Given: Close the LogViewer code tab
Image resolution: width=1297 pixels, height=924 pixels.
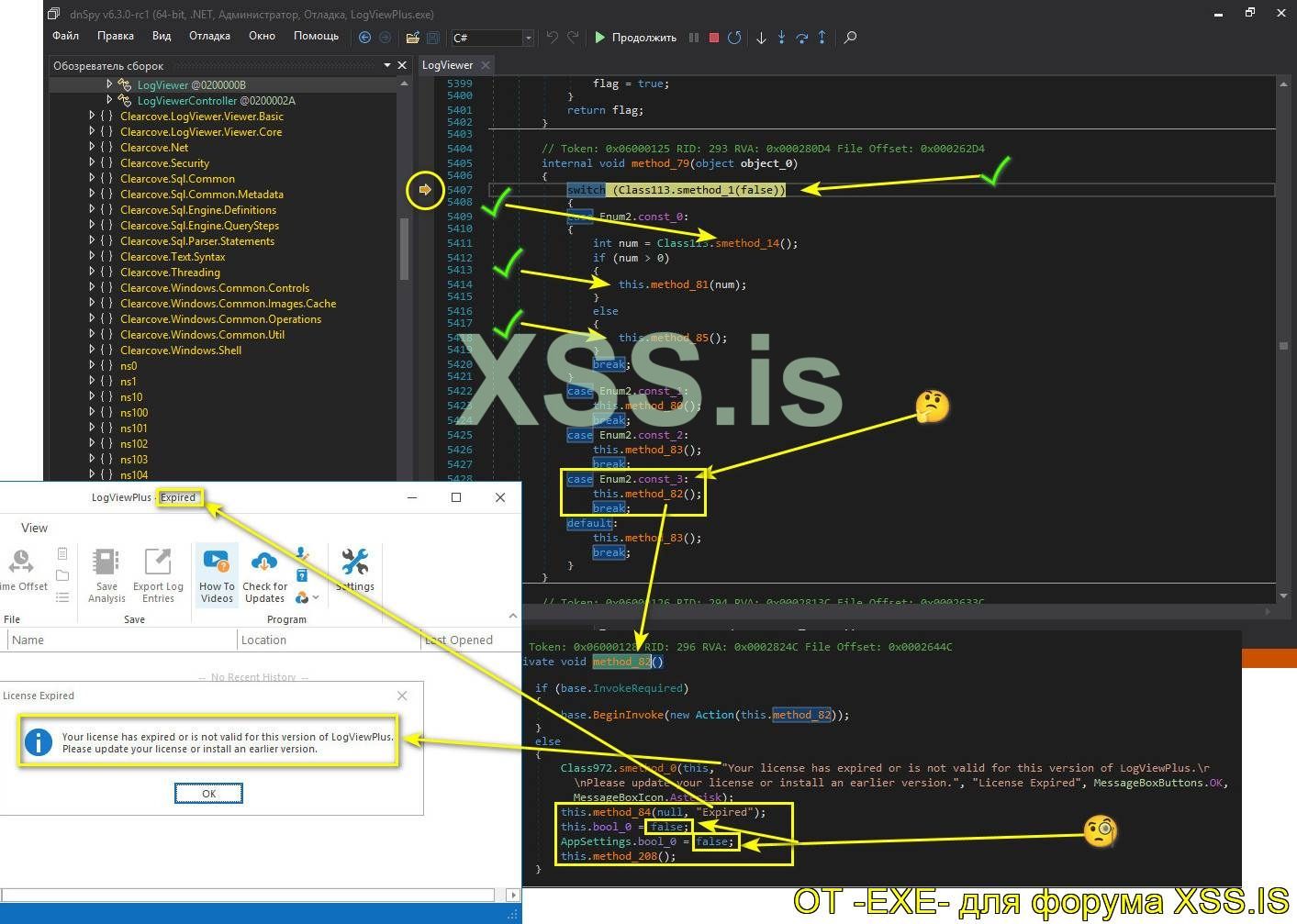Looking at the screenshot, I should coord(486,65).
